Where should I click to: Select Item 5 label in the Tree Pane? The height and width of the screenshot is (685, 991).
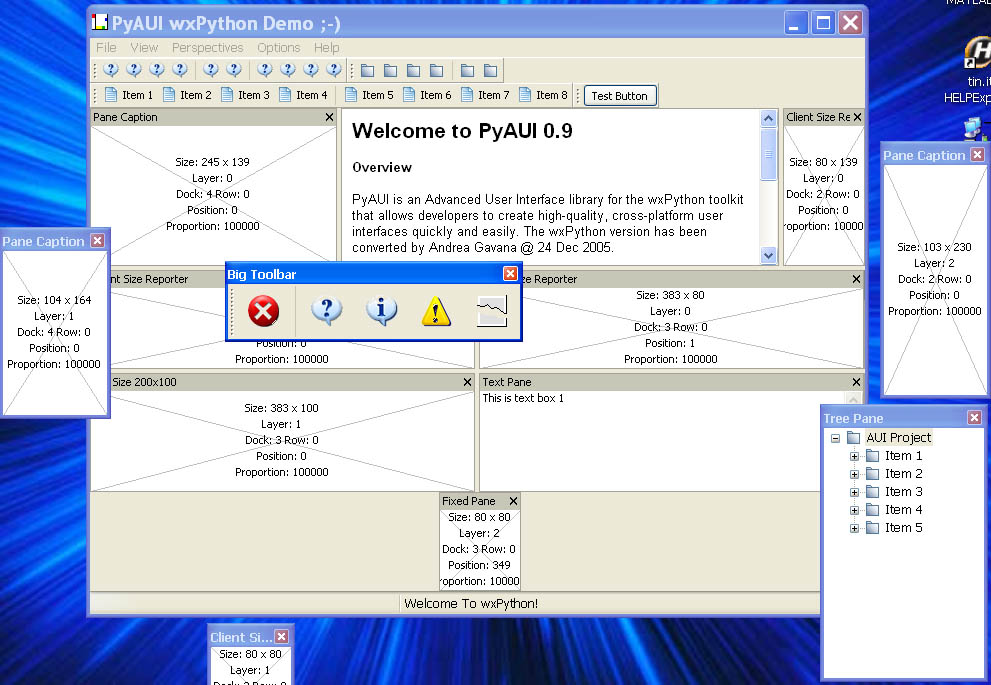pos(903,528)
